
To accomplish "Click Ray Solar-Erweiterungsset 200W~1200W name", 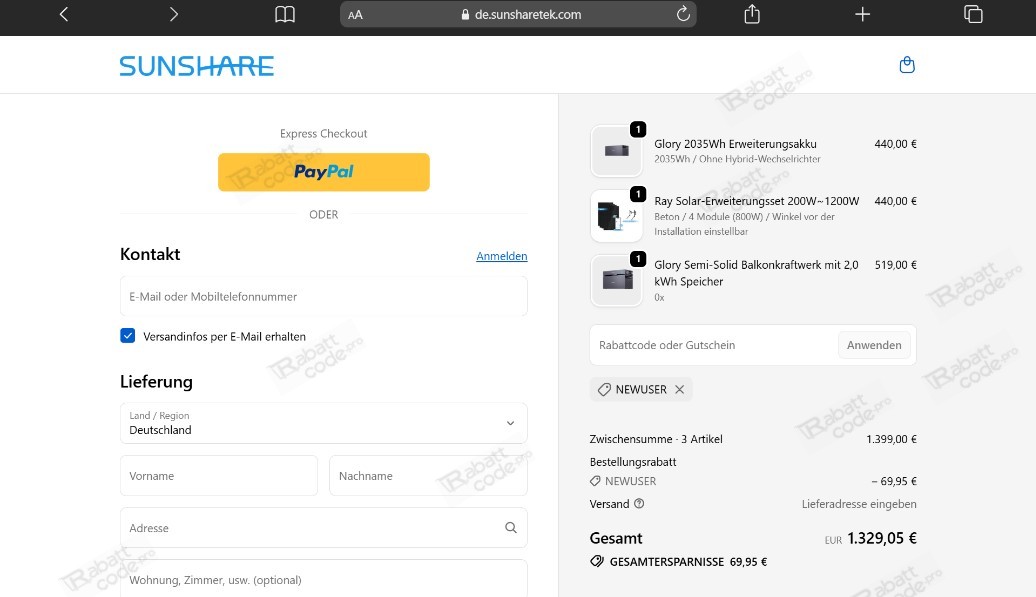I will 757,201.
